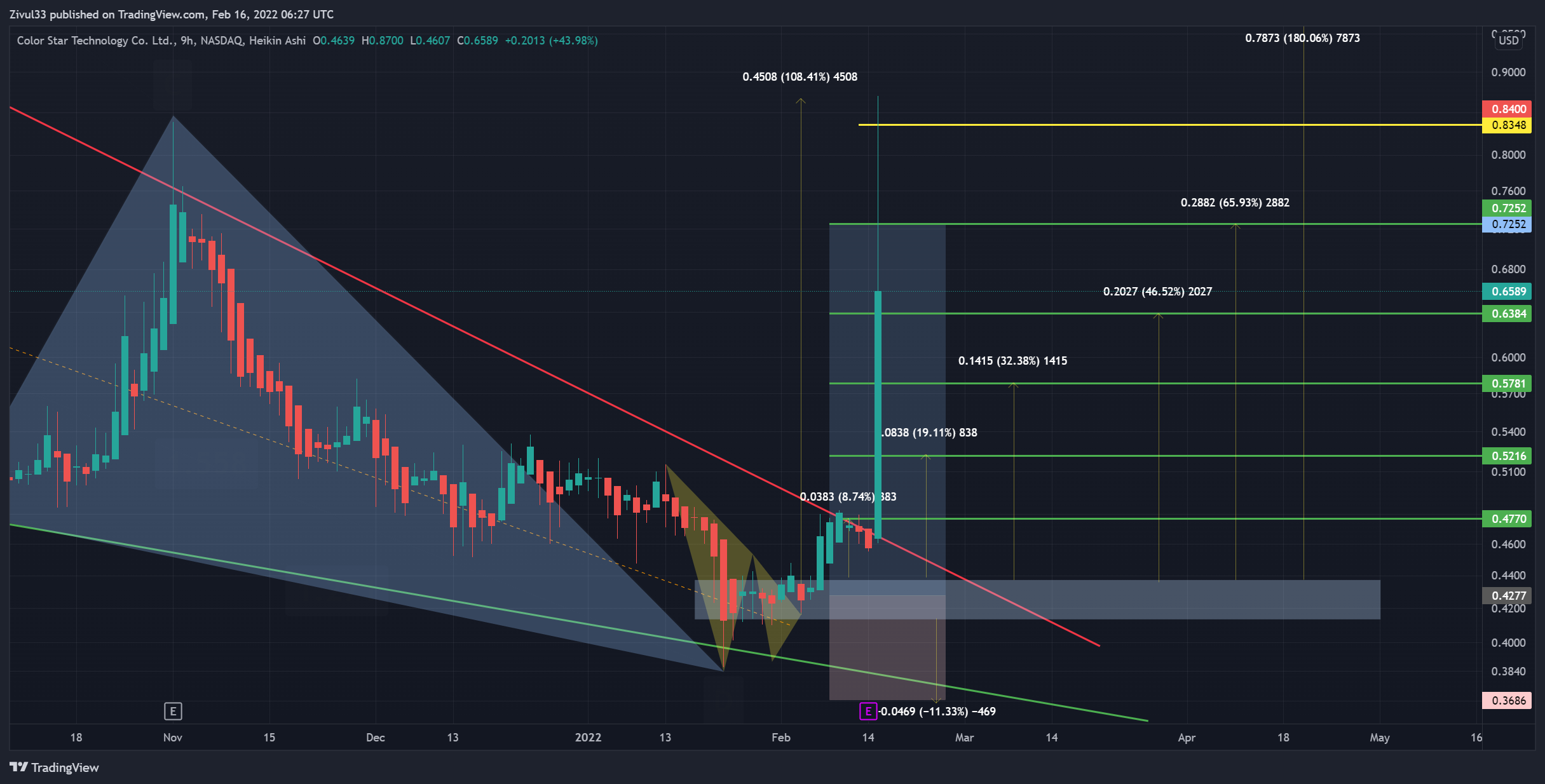1545x784 pixels.
Task: Click the purple E marker below the chart
Action: 868,711
